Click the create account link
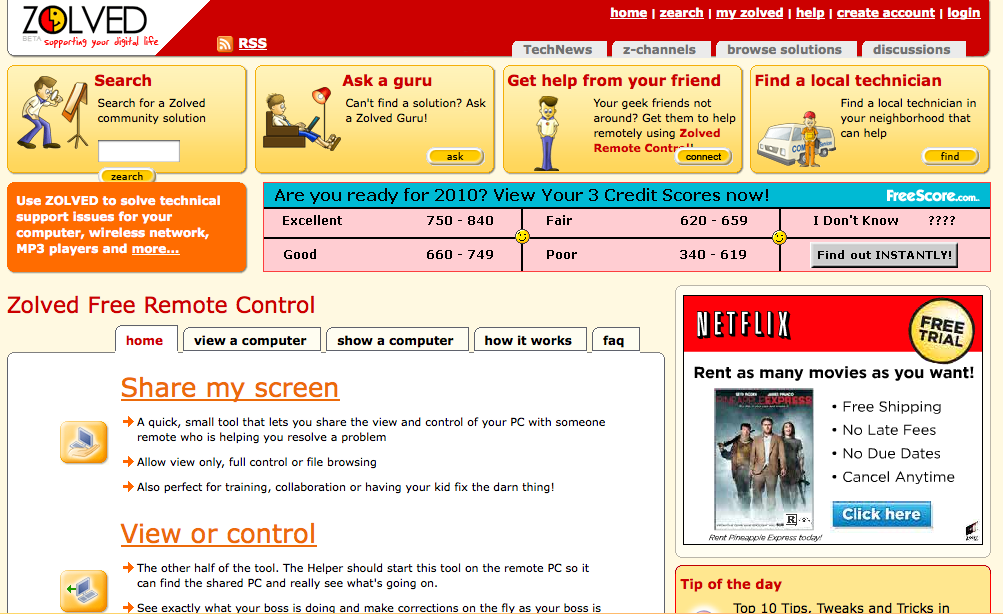1003x614 pixels. coord(886,13)
